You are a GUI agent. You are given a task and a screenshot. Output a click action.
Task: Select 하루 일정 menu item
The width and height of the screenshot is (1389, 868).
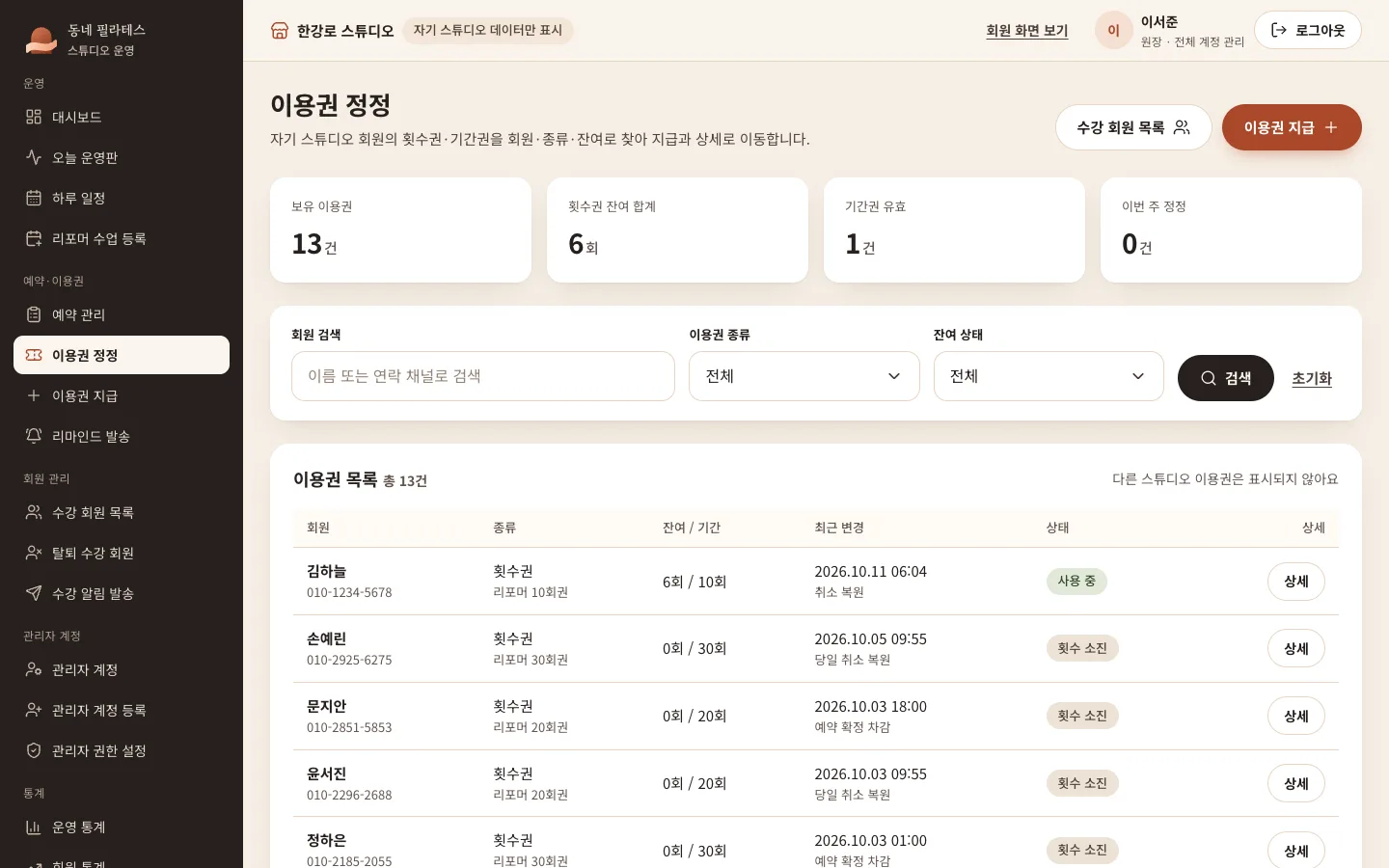(x=122, y=198)
